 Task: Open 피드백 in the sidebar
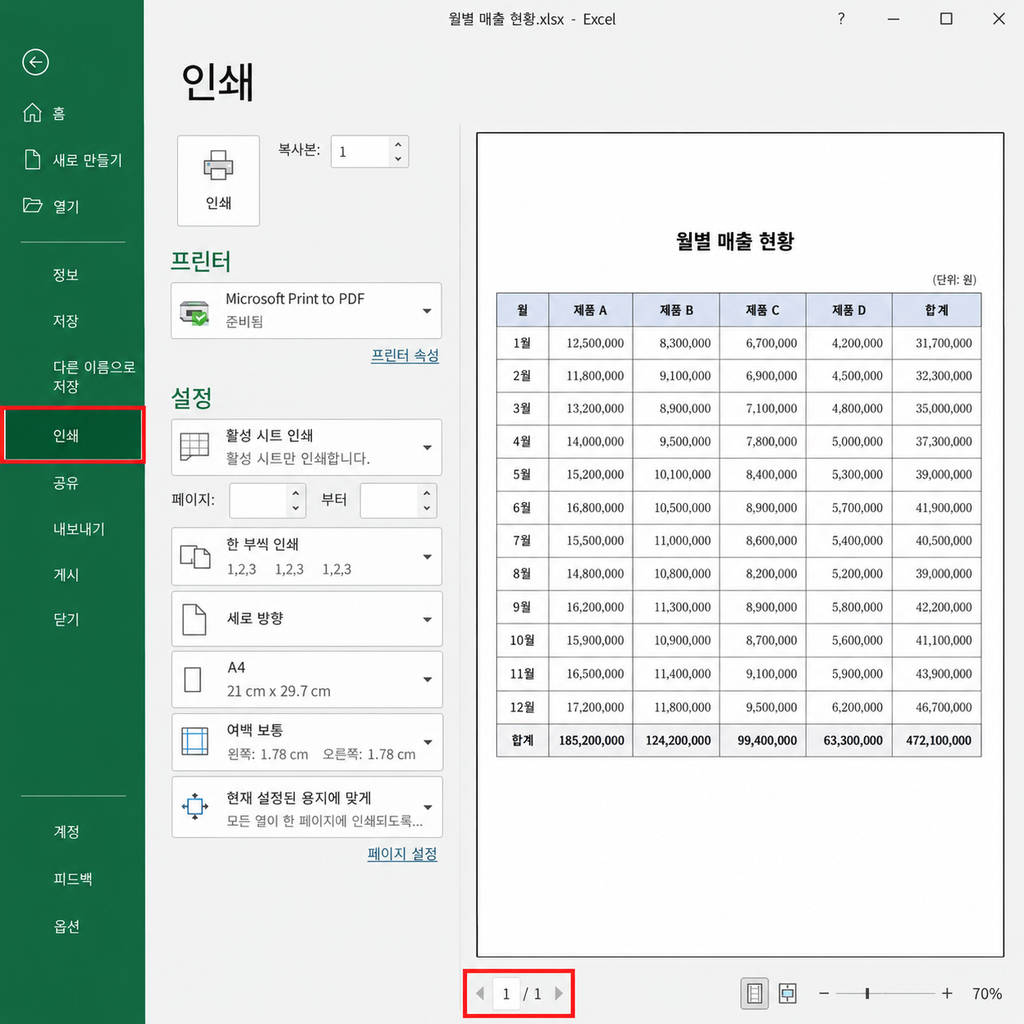coord(72,878)
